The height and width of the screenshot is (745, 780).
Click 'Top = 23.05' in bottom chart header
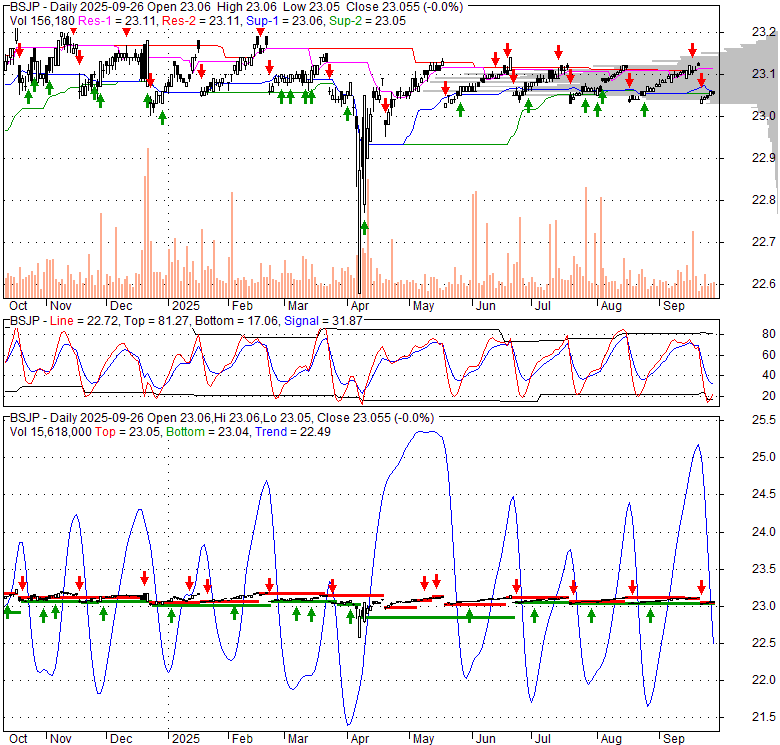(x=128, y=432)
